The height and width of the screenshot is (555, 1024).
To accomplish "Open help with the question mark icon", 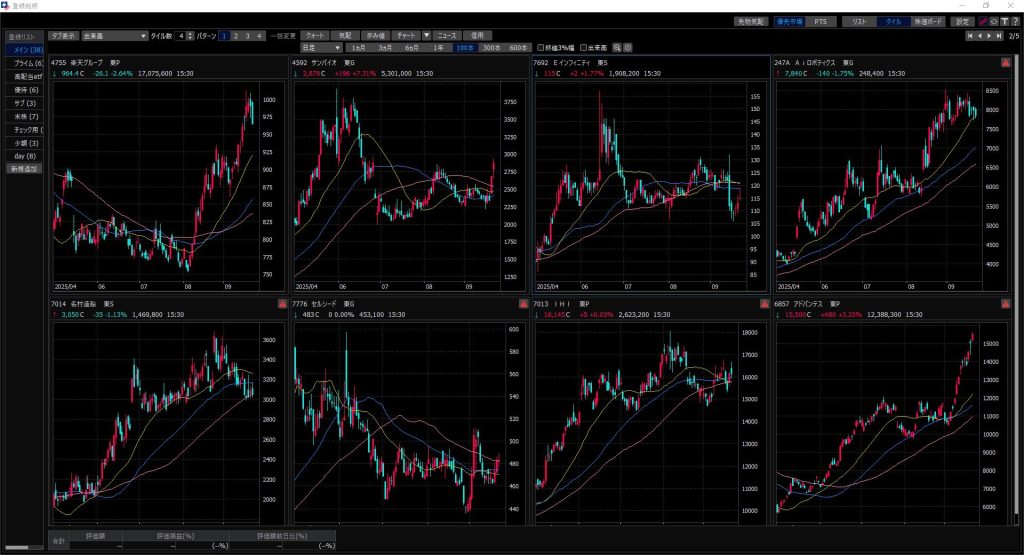I will 1015,21.
